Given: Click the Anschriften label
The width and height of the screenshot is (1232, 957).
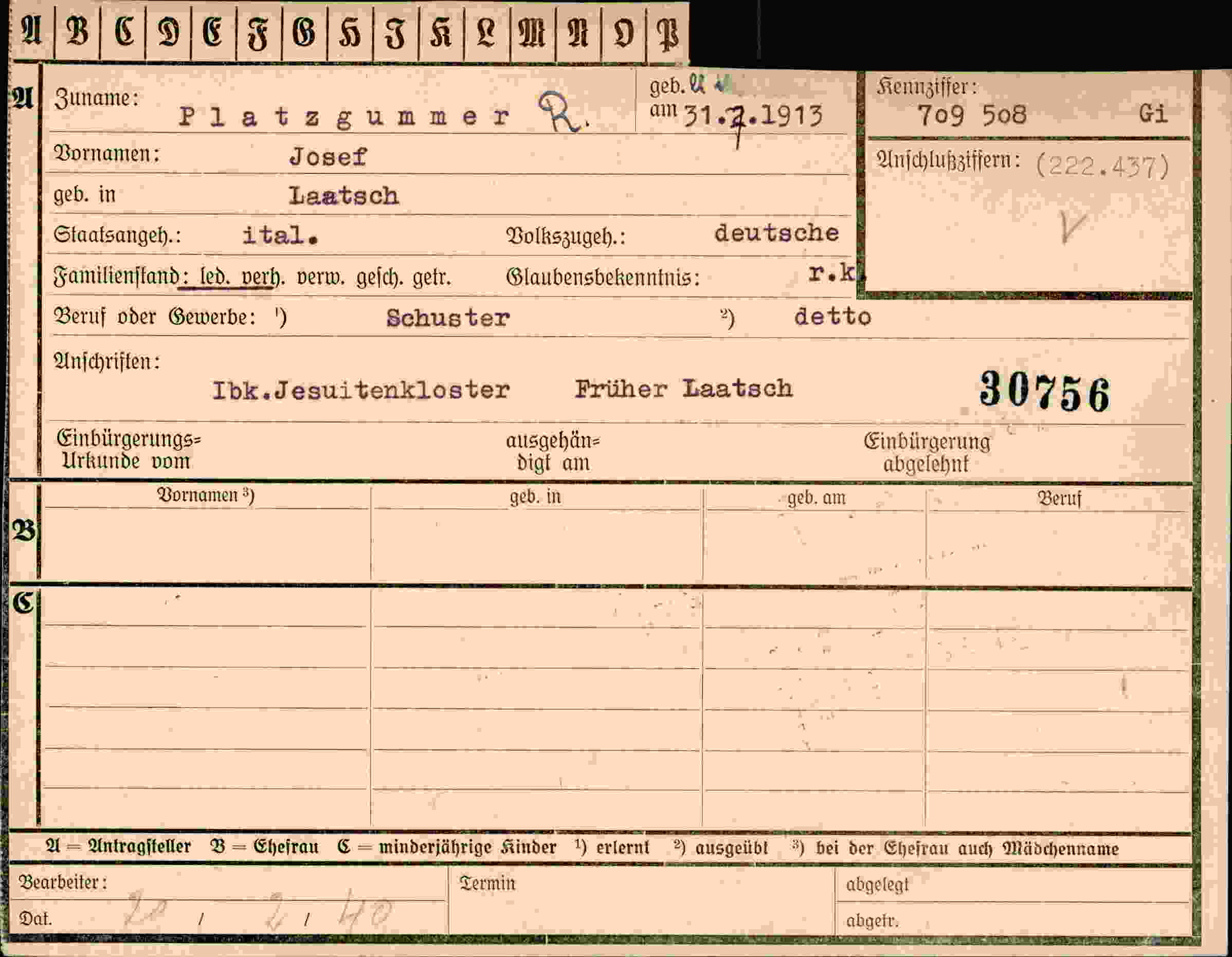Looking at the screenshot, I should pos(106,361).
